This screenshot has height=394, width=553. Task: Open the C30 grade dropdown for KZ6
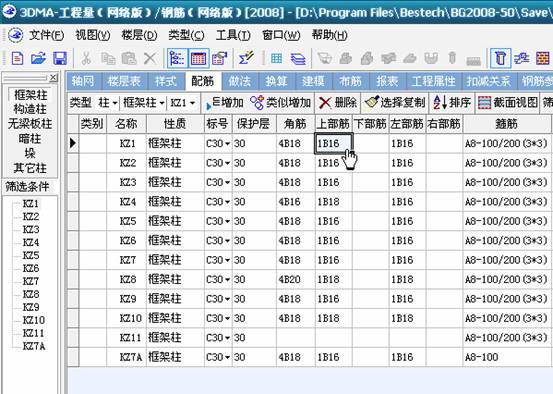pyautogui.click(x=227, y=241)
